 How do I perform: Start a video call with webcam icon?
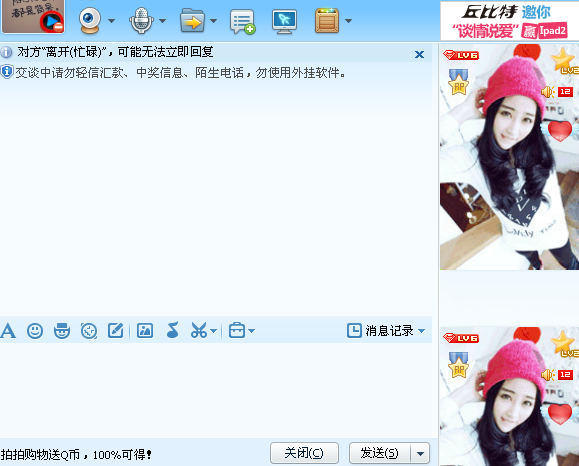pyautogui.click(x=90, y=20)
